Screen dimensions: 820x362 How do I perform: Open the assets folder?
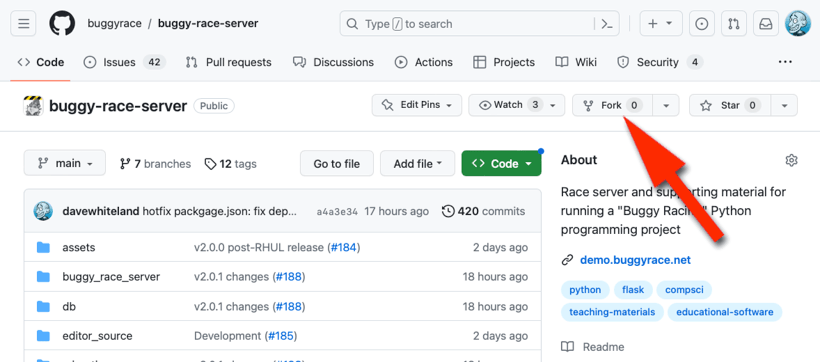pos(79,247)
